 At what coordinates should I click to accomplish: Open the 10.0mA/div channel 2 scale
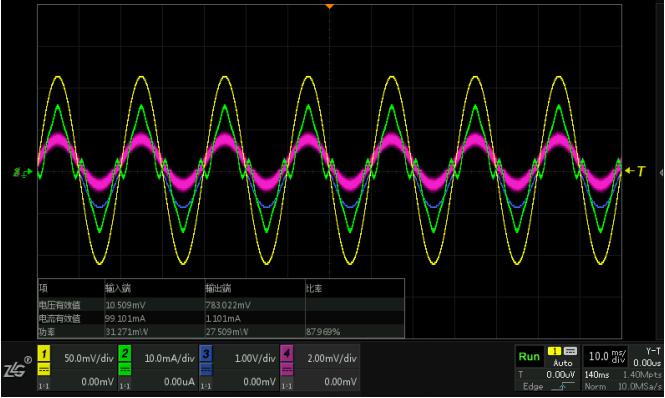(x=170, y=358)
